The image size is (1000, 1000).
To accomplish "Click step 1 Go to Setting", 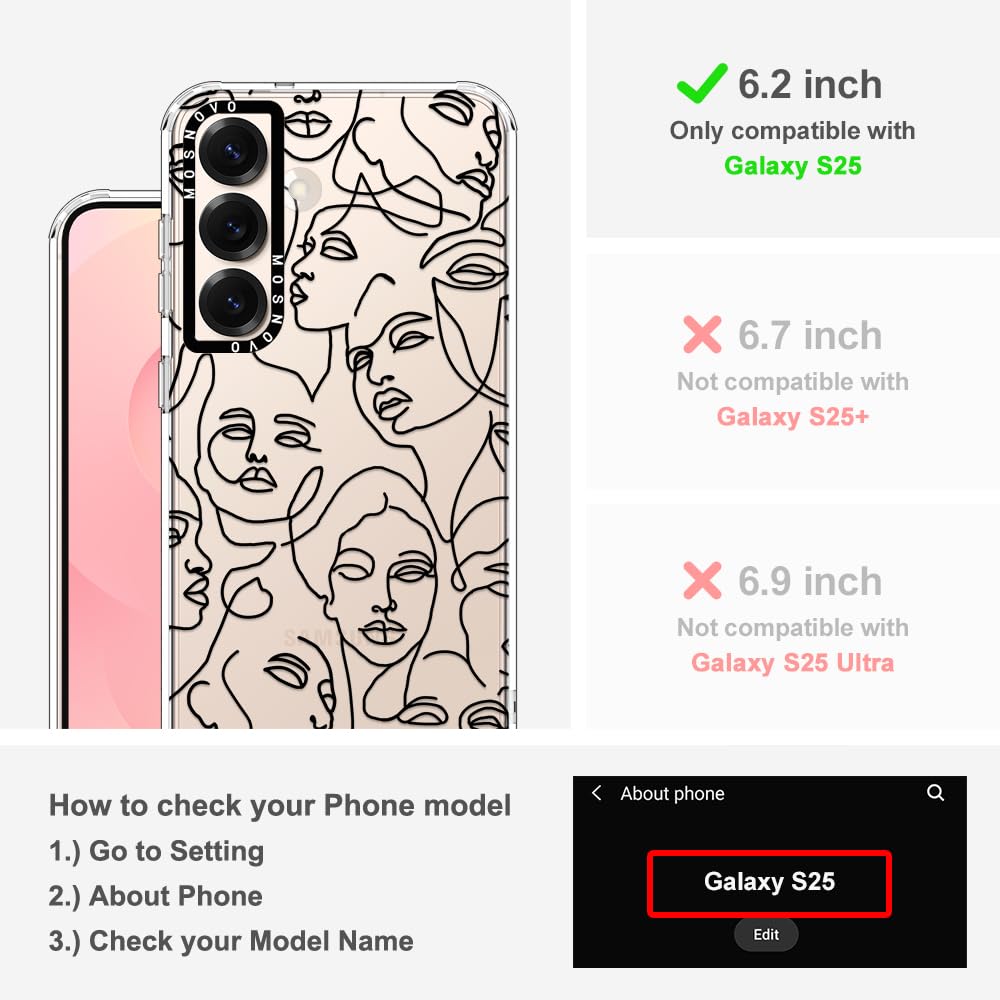I will pos(156,851).
